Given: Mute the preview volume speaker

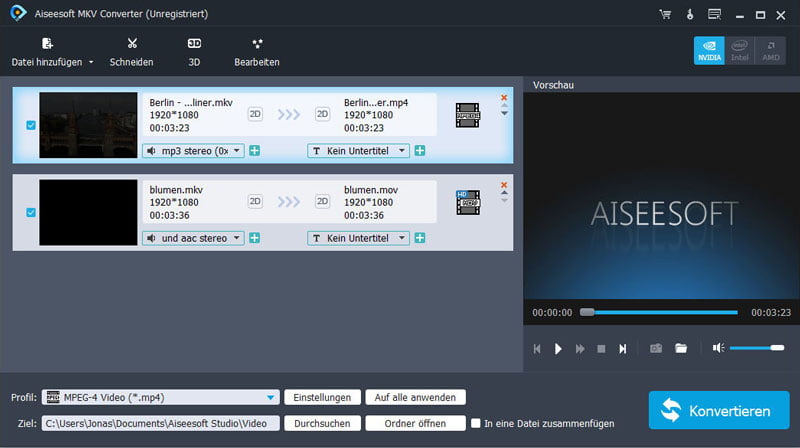Looking at the screenshot, I should (x=718, y=348).
